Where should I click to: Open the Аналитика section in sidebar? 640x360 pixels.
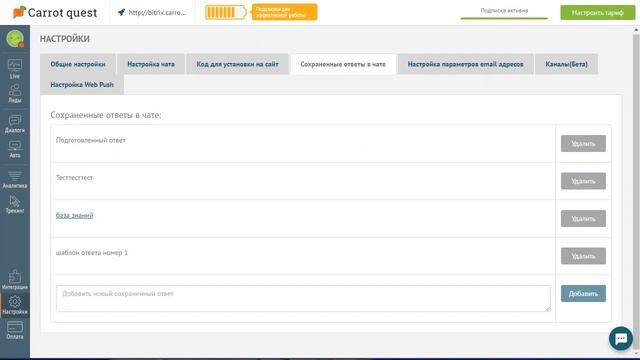point(15,180)
